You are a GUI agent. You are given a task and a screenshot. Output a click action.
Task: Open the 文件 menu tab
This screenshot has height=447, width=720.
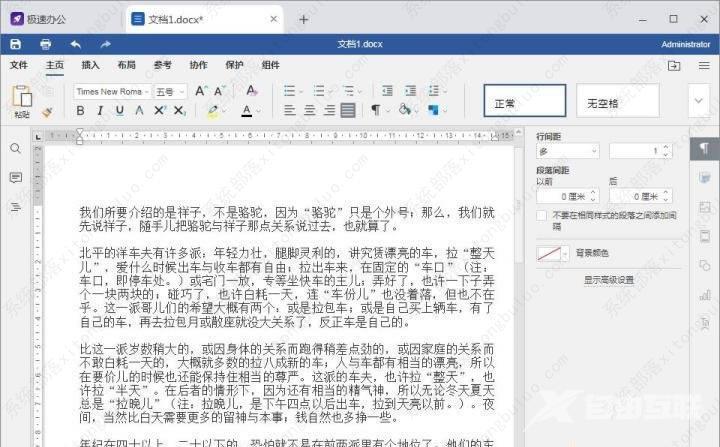[x=19, y=65]
